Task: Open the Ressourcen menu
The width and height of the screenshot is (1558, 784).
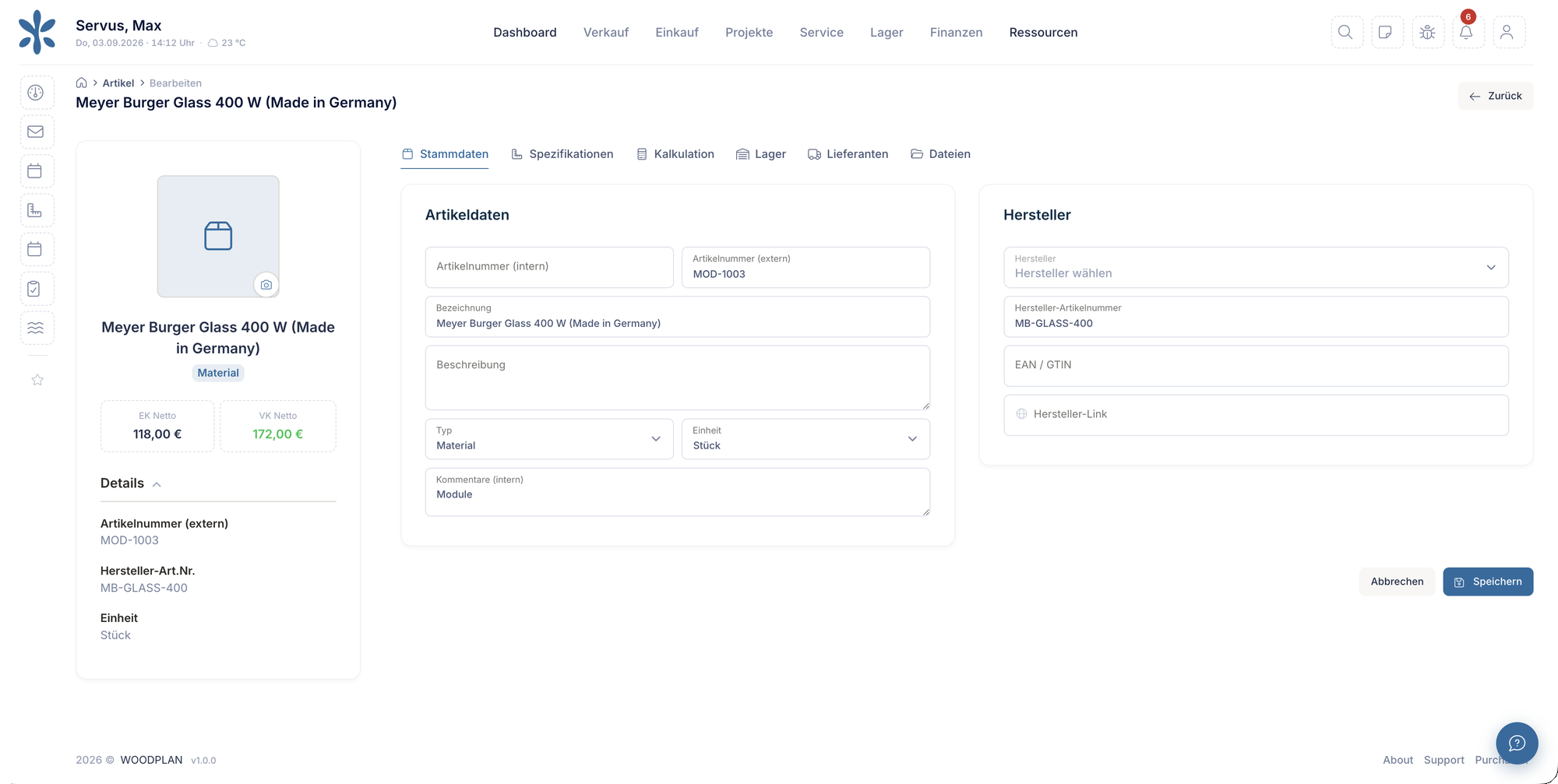Action: [1043, 33]
